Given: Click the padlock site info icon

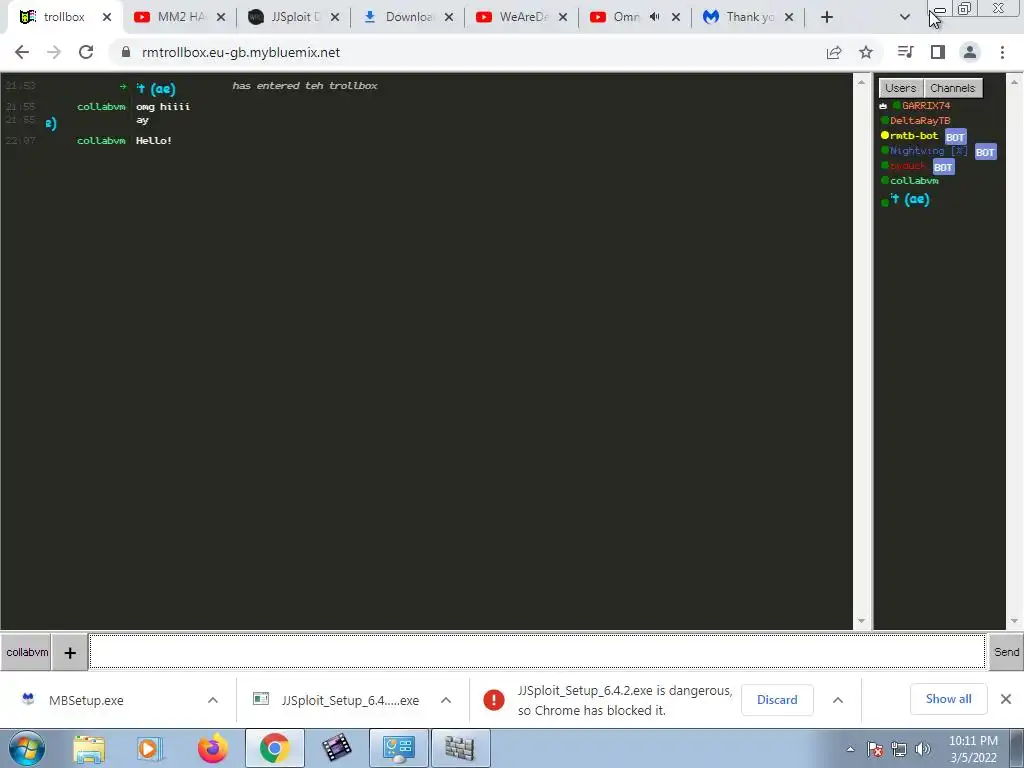Looking at the screenshot, I should [126, 52].
